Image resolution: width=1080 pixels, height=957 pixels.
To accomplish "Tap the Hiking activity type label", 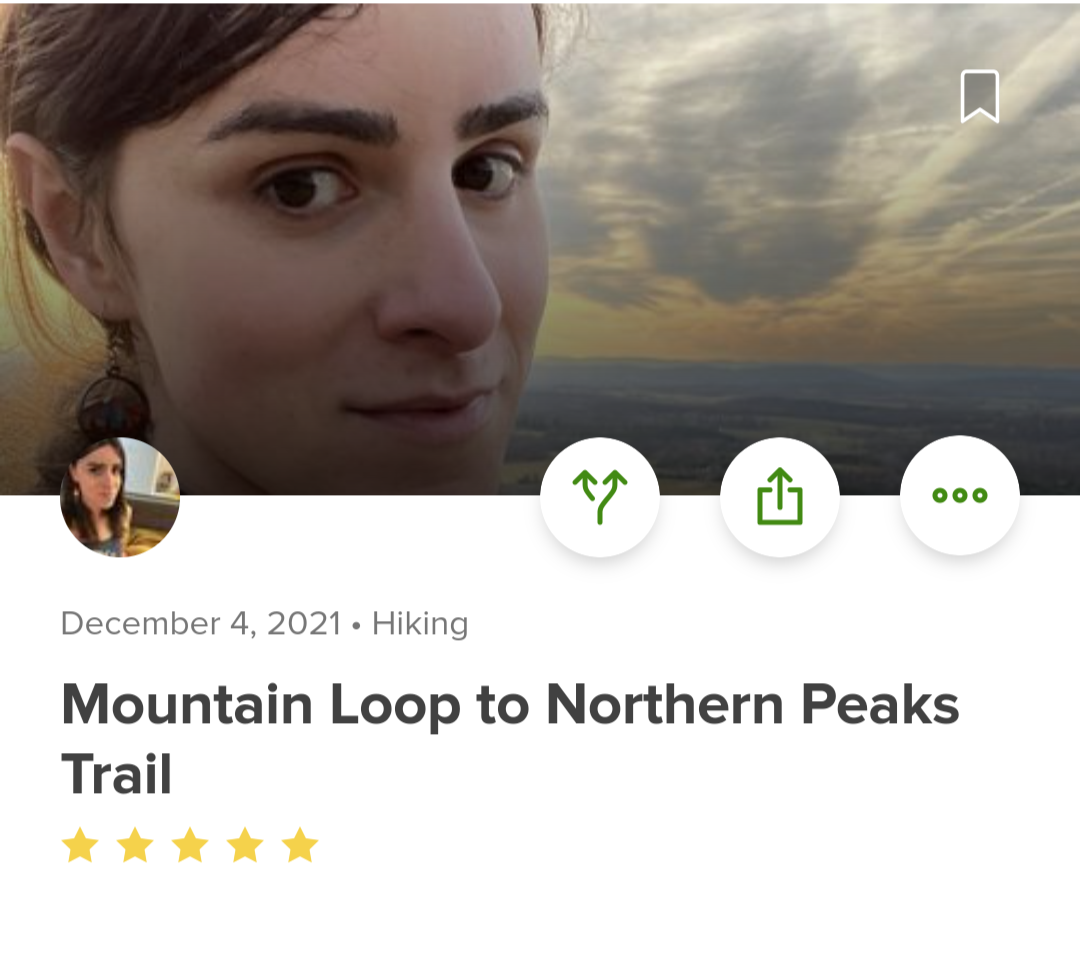I will pos(420,624).
